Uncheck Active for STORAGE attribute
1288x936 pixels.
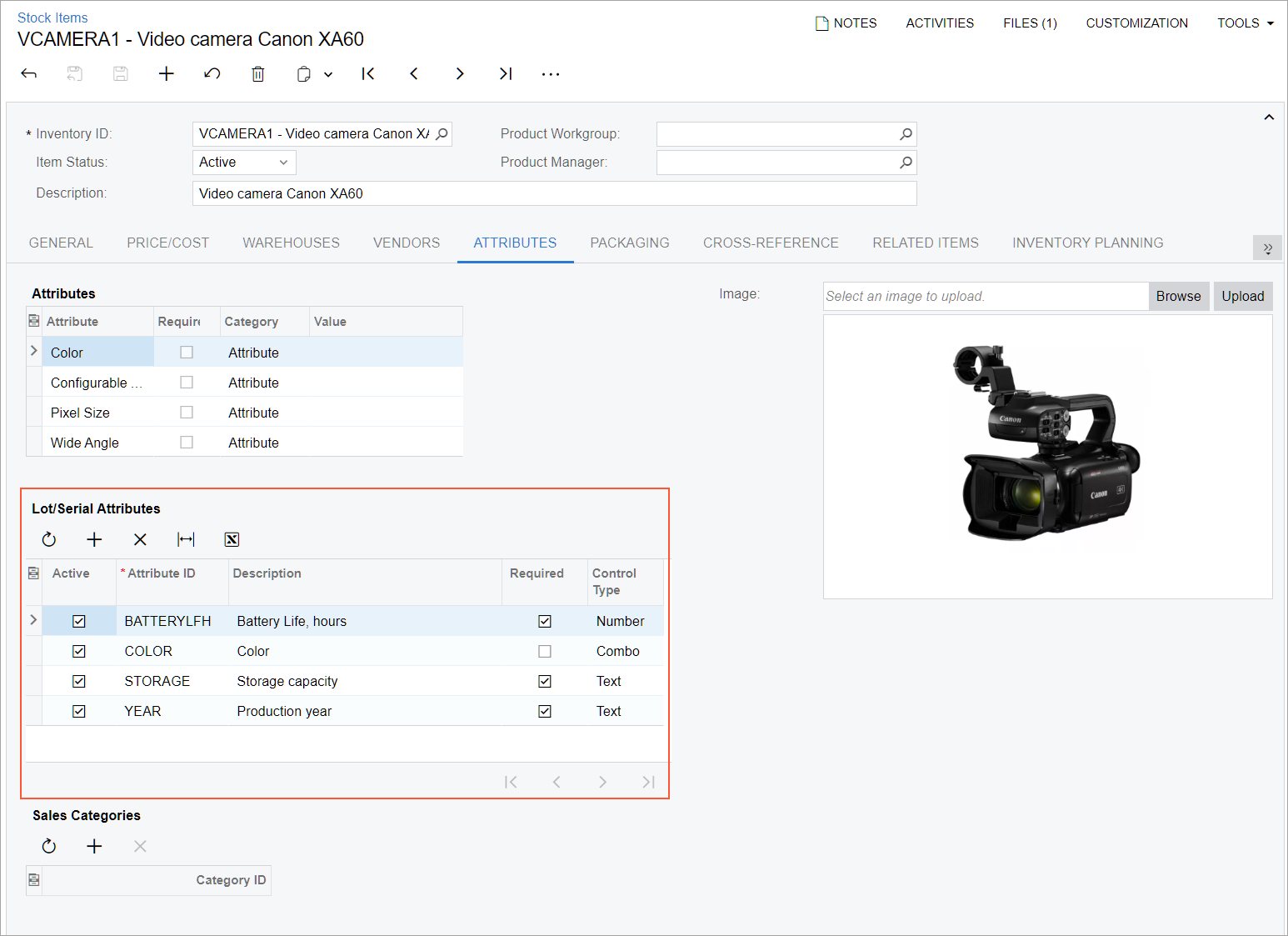pos(79,681)
